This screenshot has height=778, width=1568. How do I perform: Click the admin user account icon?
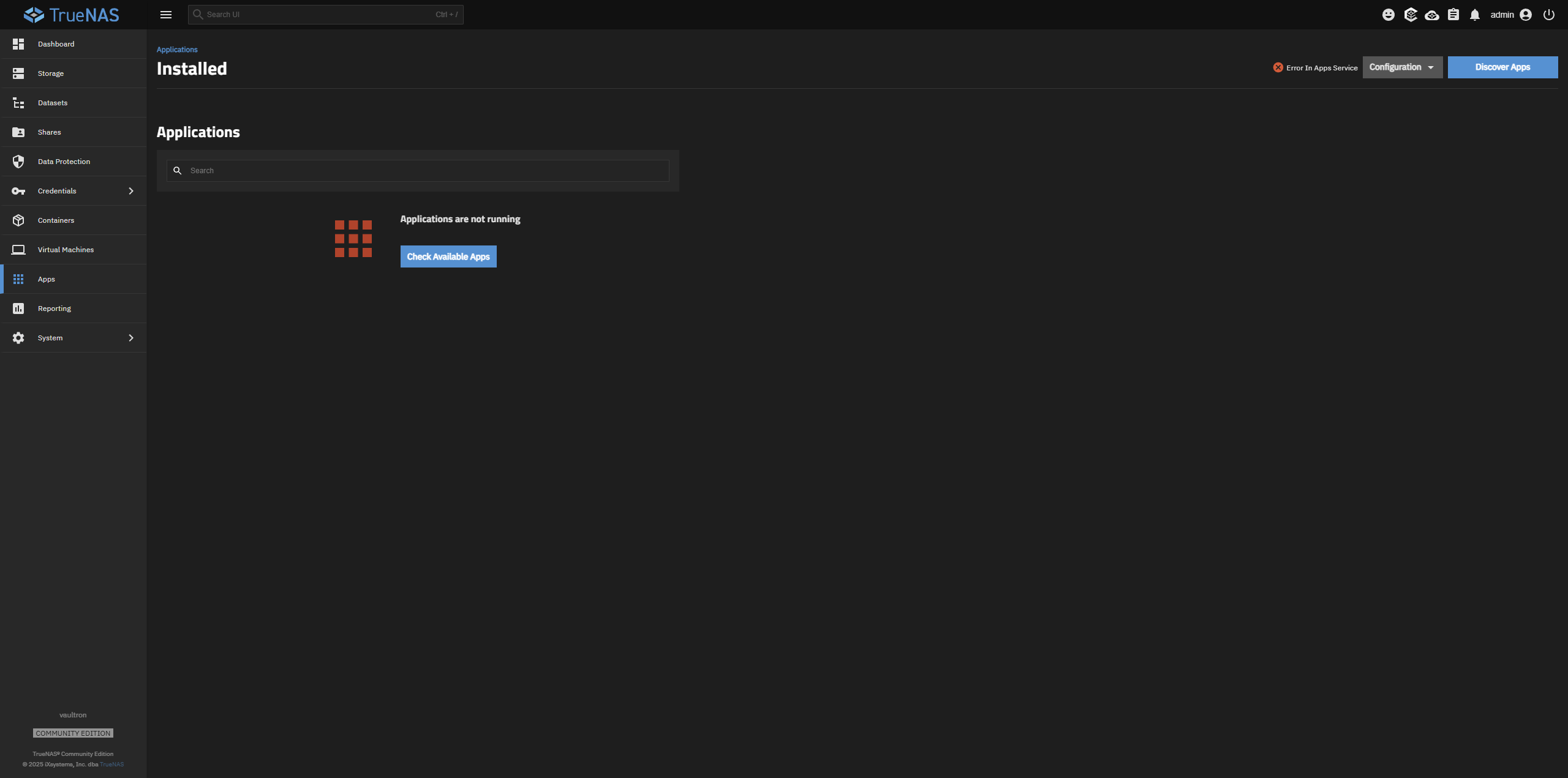click(x=1526, y=15)
